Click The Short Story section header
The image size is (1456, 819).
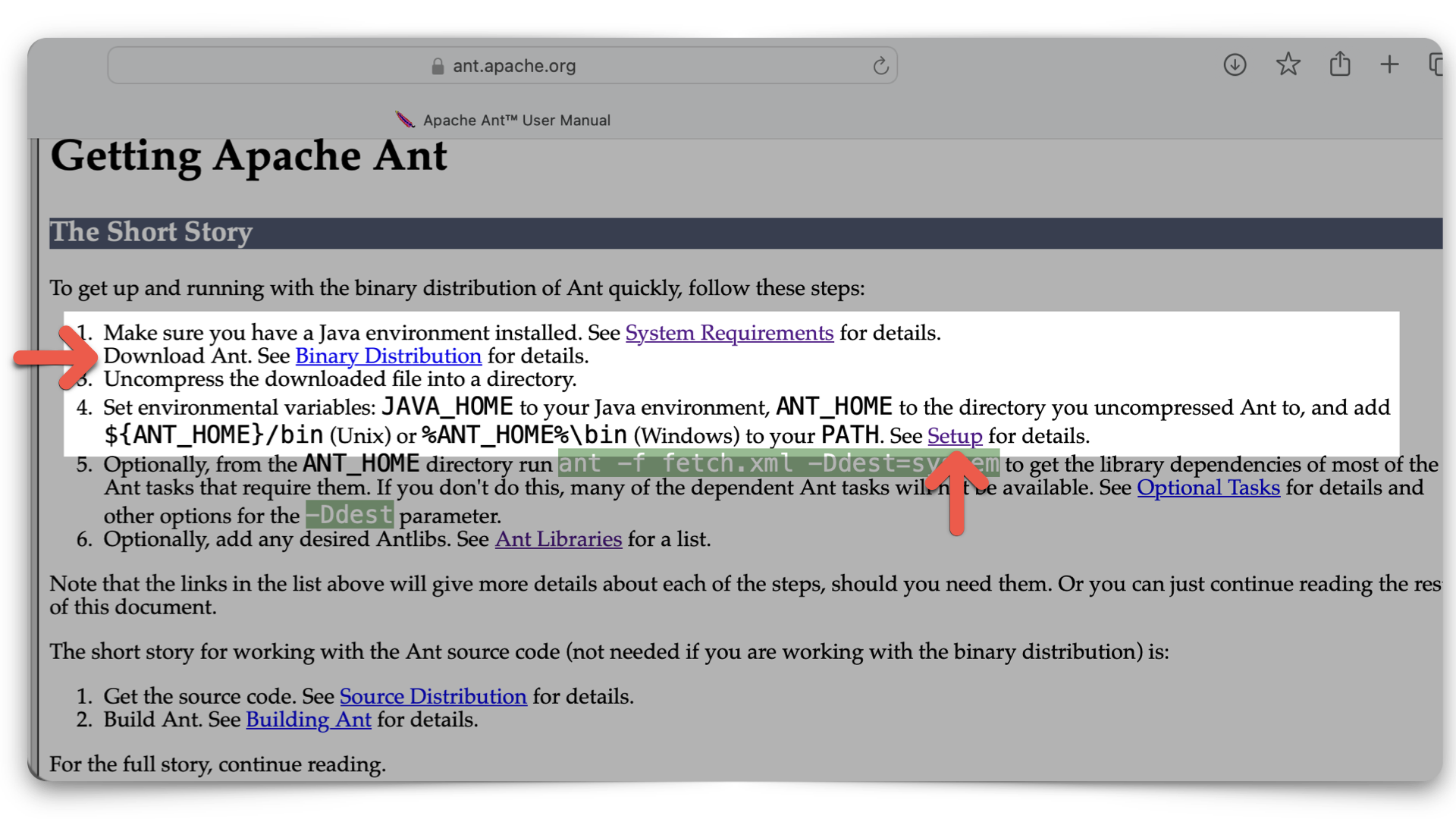tap(151, 233)
